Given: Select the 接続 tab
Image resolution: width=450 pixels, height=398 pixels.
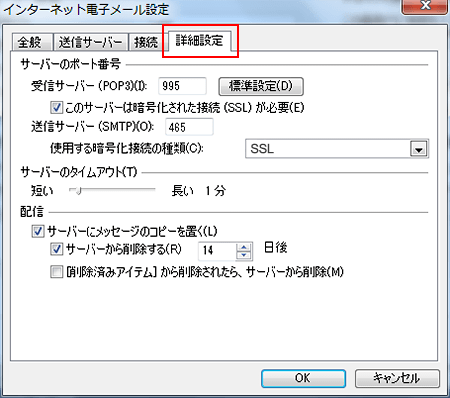Looking at the screenshot, I should coord(146,42).
